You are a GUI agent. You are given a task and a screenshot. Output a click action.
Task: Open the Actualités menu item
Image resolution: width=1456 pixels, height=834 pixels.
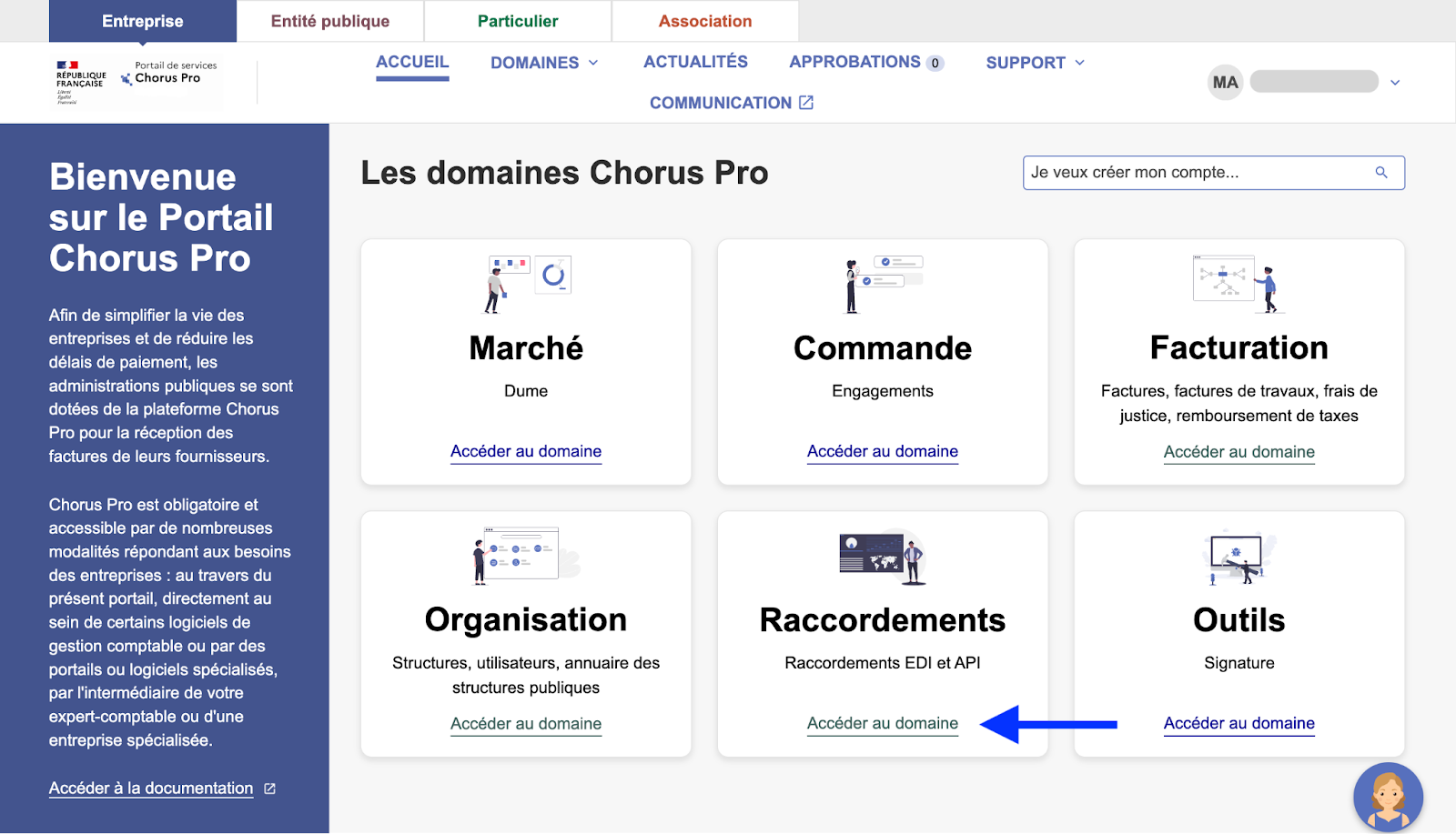click(695, 62)
